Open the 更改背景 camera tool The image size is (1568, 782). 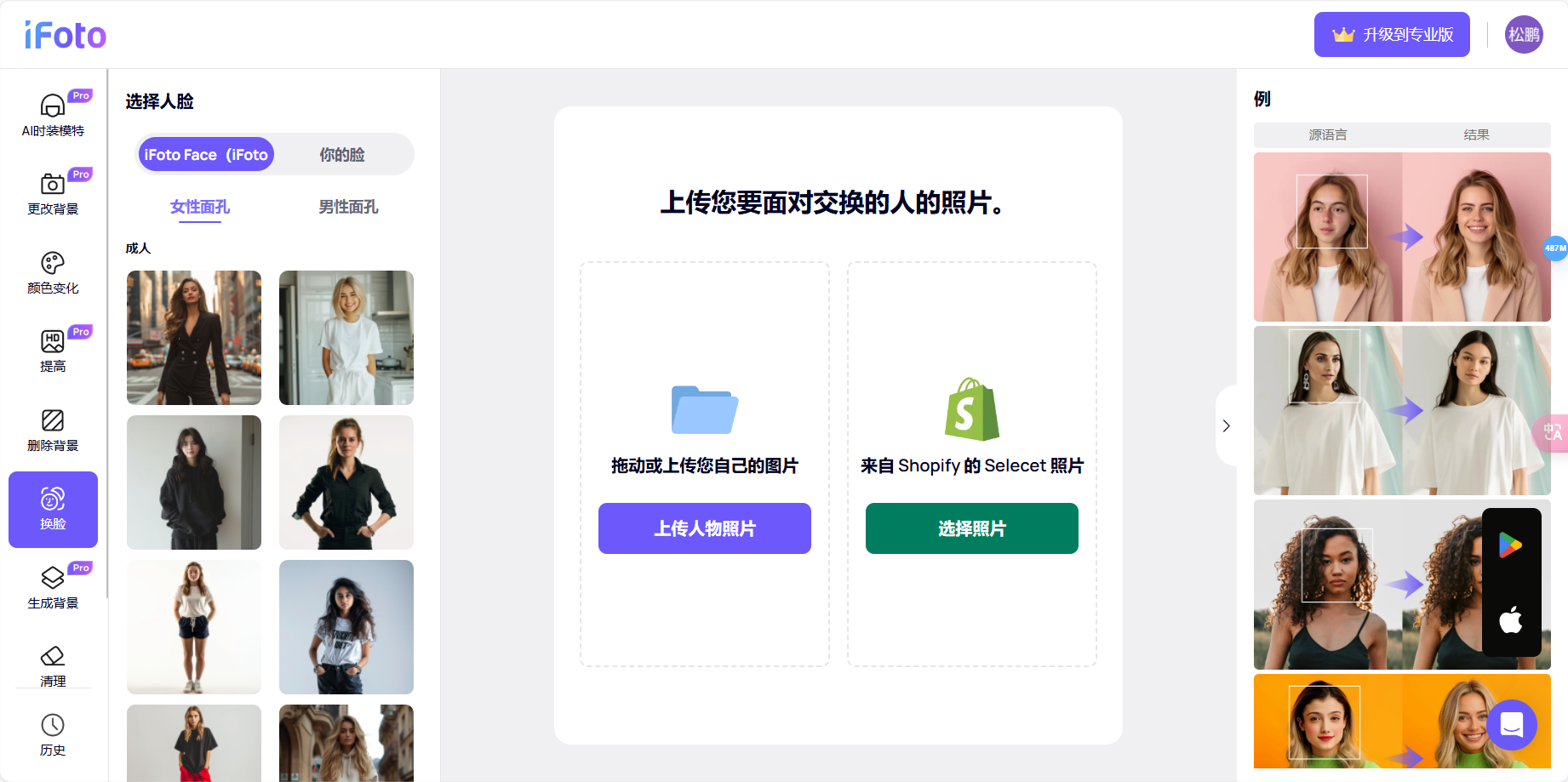coord(53,193)
